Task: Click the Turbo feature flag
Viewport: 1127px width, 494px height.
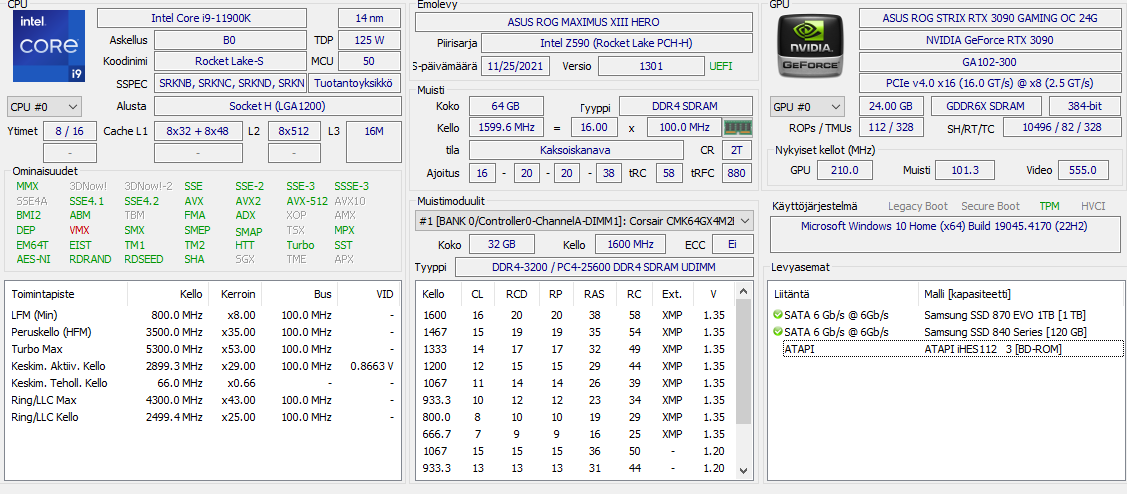Action: coord(300,245)
